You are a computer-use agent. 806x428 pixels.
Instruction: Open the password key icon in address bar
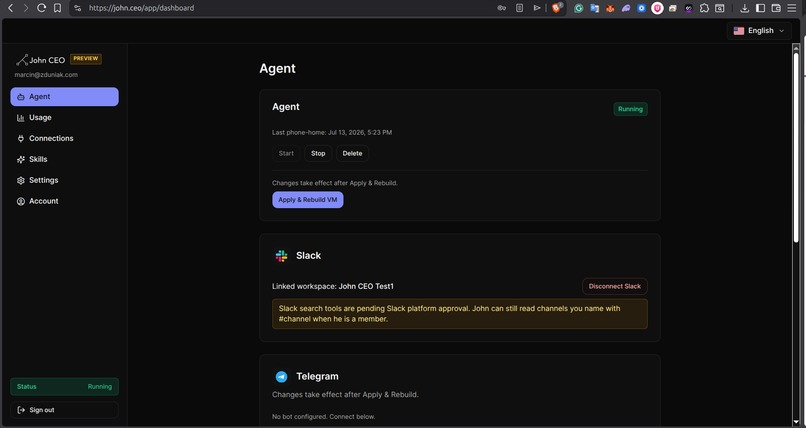[502, 8]
